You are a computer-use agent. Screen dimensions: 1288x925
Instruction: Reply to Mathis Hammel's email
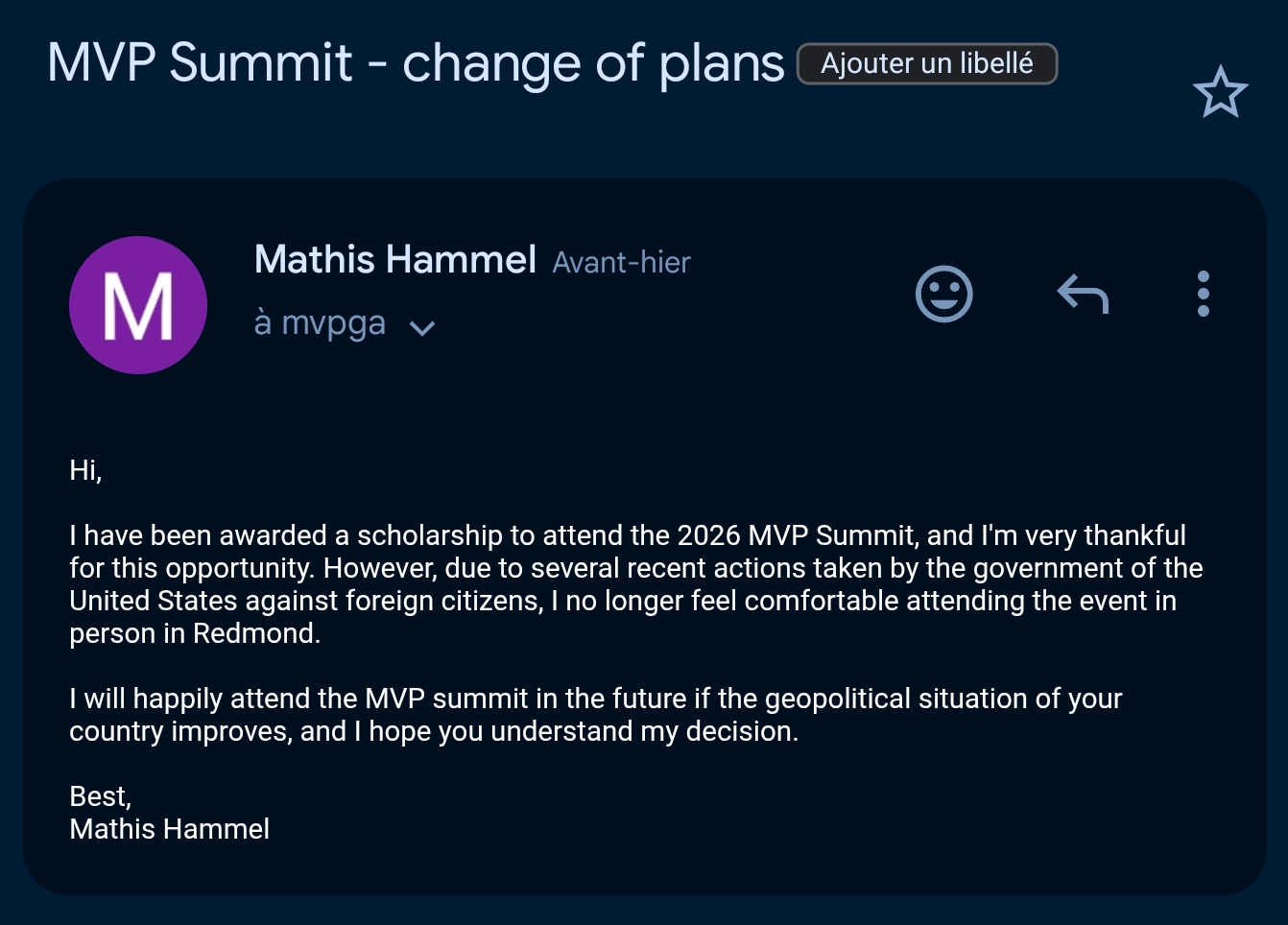point(1083,294)
